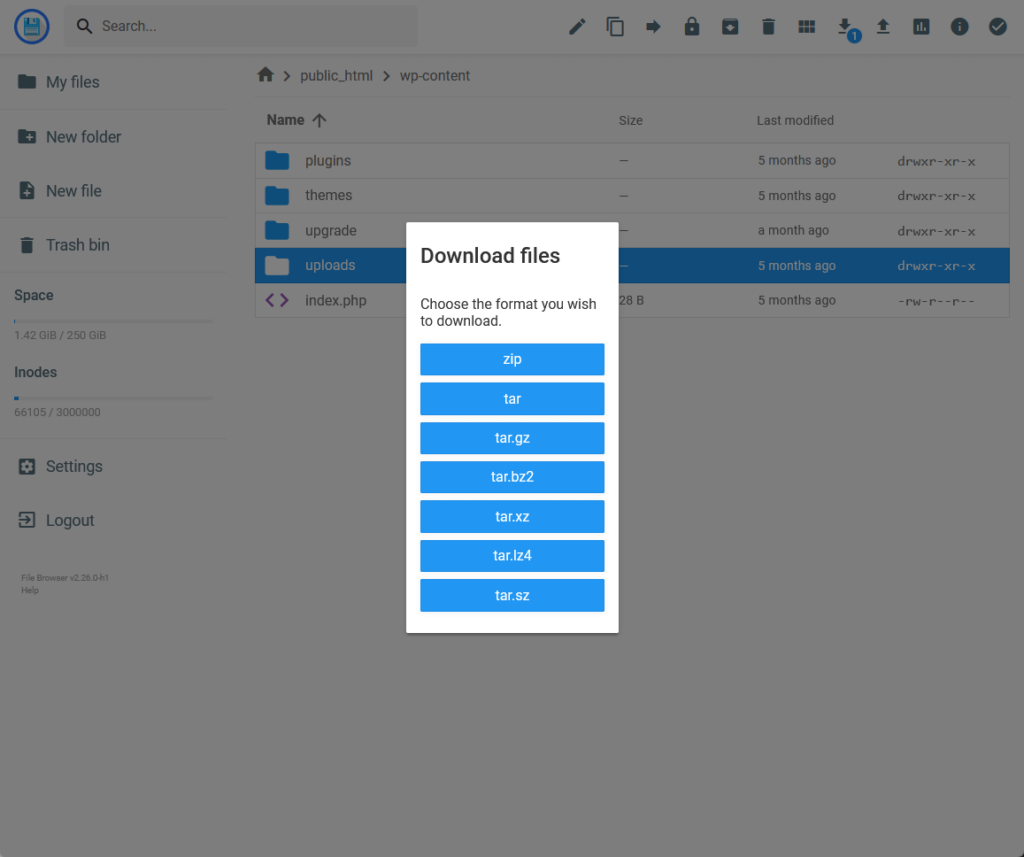Choose tar.xz download format
This screenshot has height=857, width=1024.
[512, 517]
